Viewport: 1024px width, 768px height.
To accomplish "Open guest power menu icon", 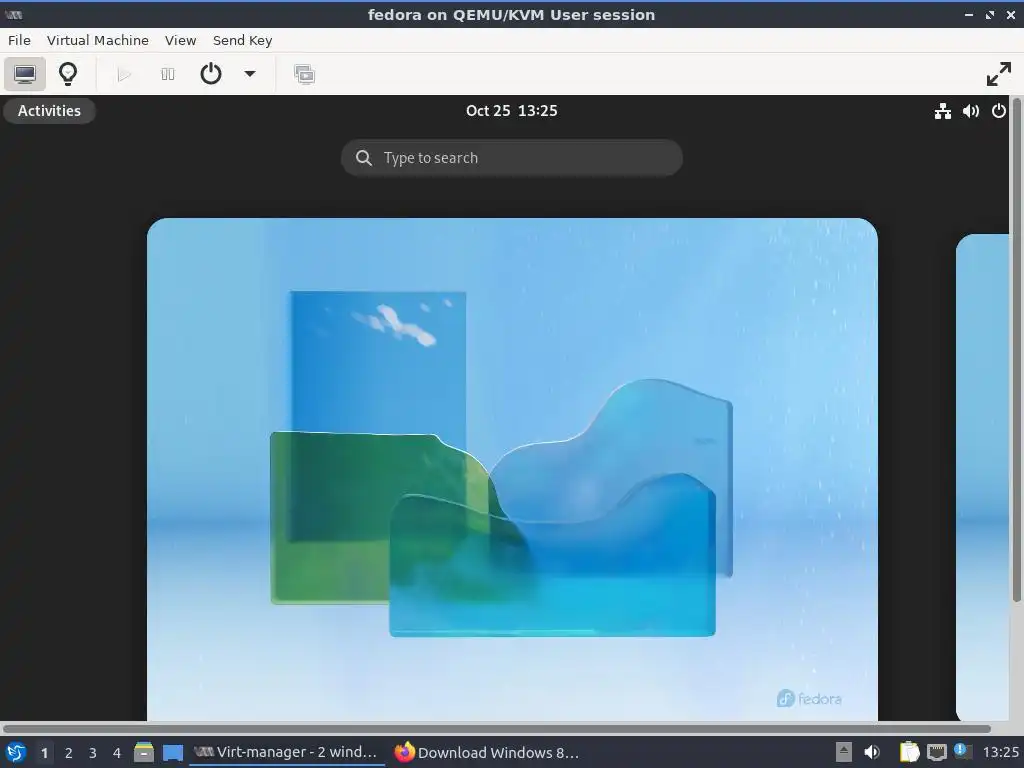I will point(999,111).
